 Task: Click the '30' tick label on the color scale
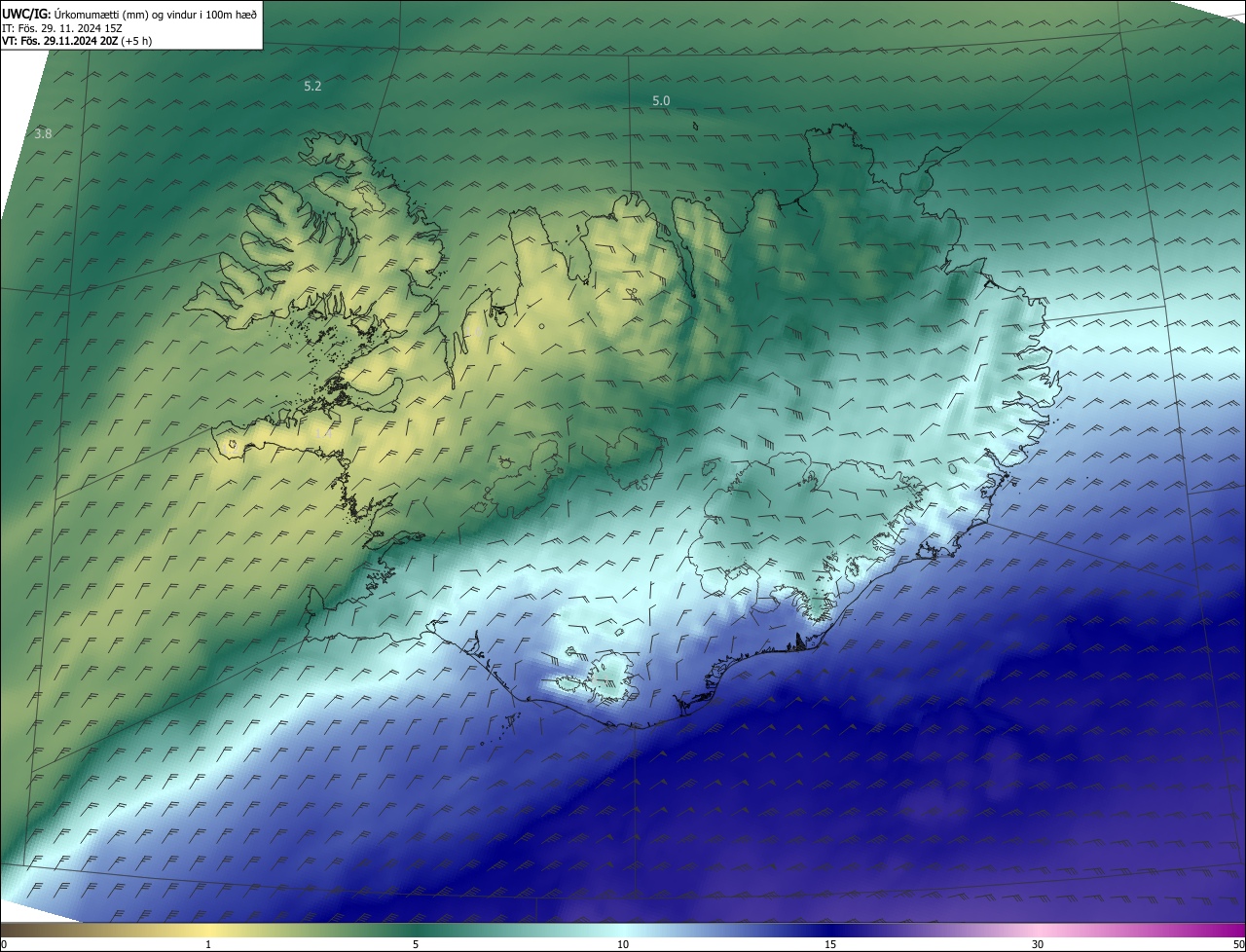click(x=1038, y=944)
